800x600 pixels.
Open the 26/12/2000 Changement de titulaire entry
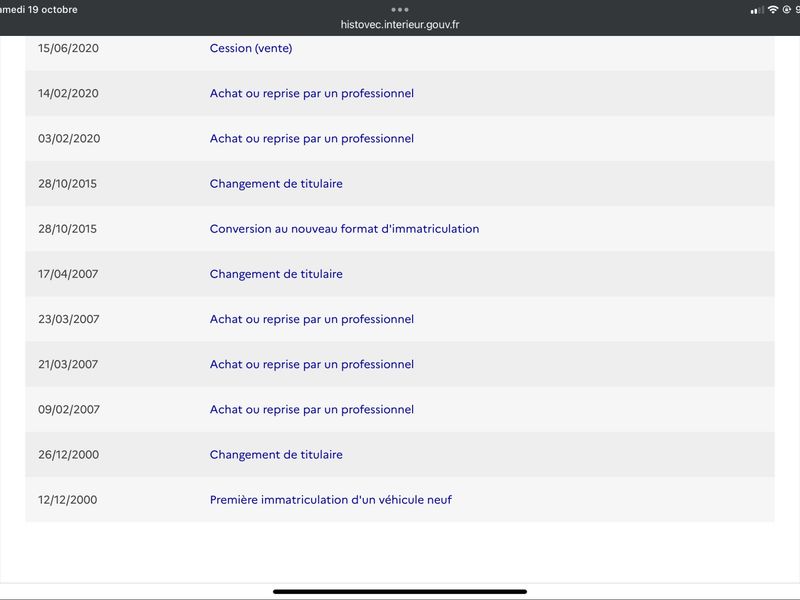(399, 455)
